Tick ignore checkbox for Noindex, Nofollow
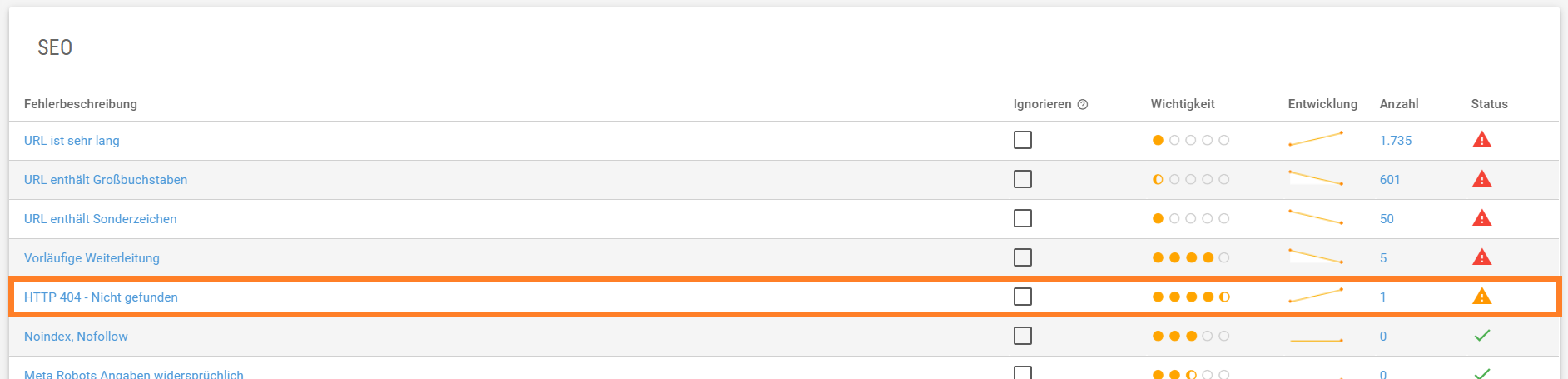The height and width of the screenshot is (379, 1568). point(1023,336)
